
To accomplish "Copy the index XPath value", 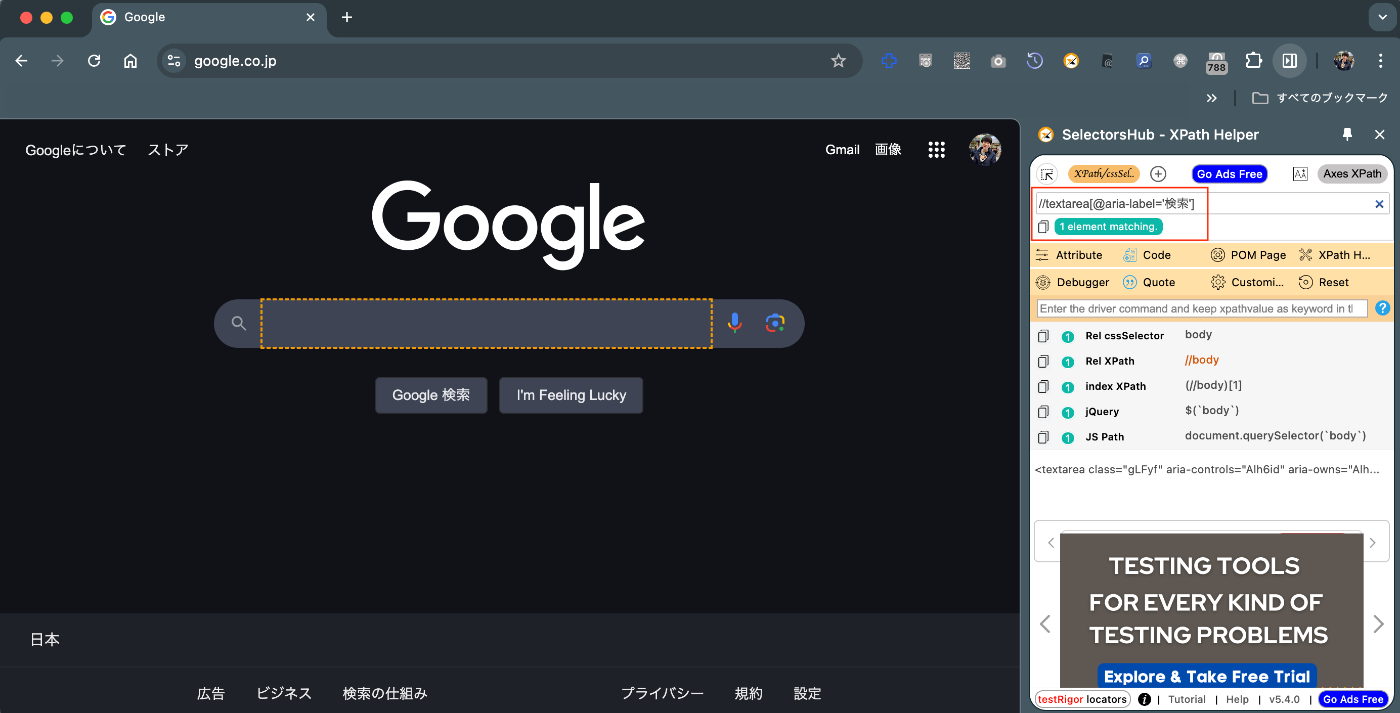I will [1043, 386].
